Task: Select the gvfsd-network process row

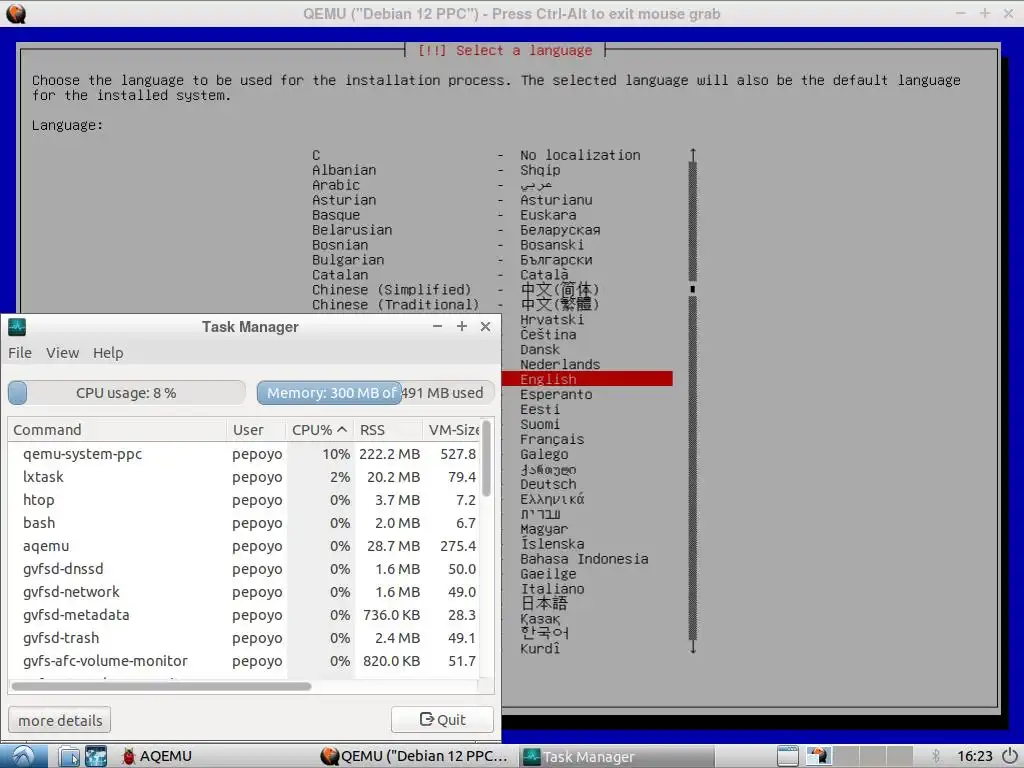Action: (x=244, y=592)
